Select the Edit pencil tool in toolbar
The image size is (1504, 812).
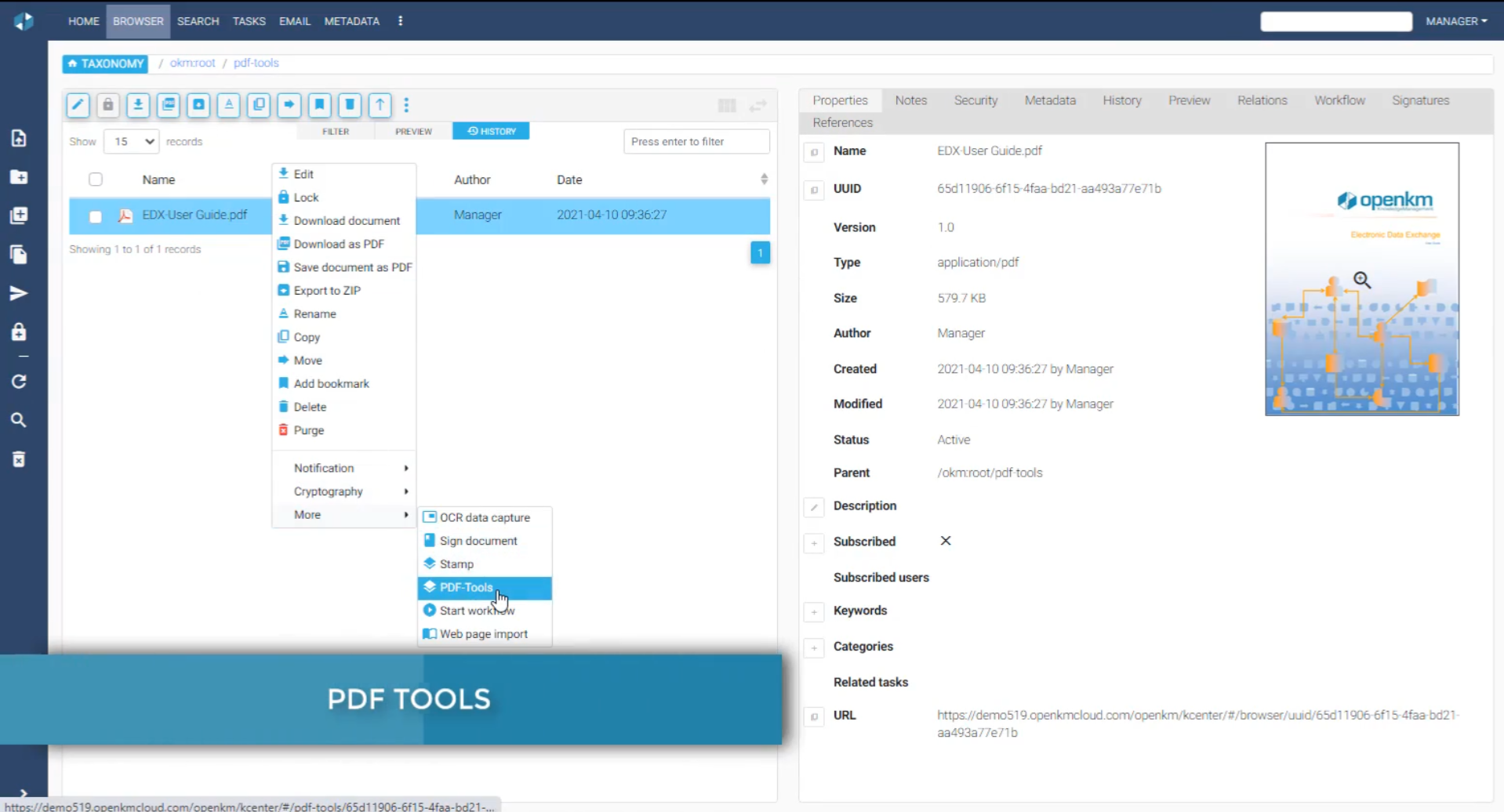coord(78,105)
